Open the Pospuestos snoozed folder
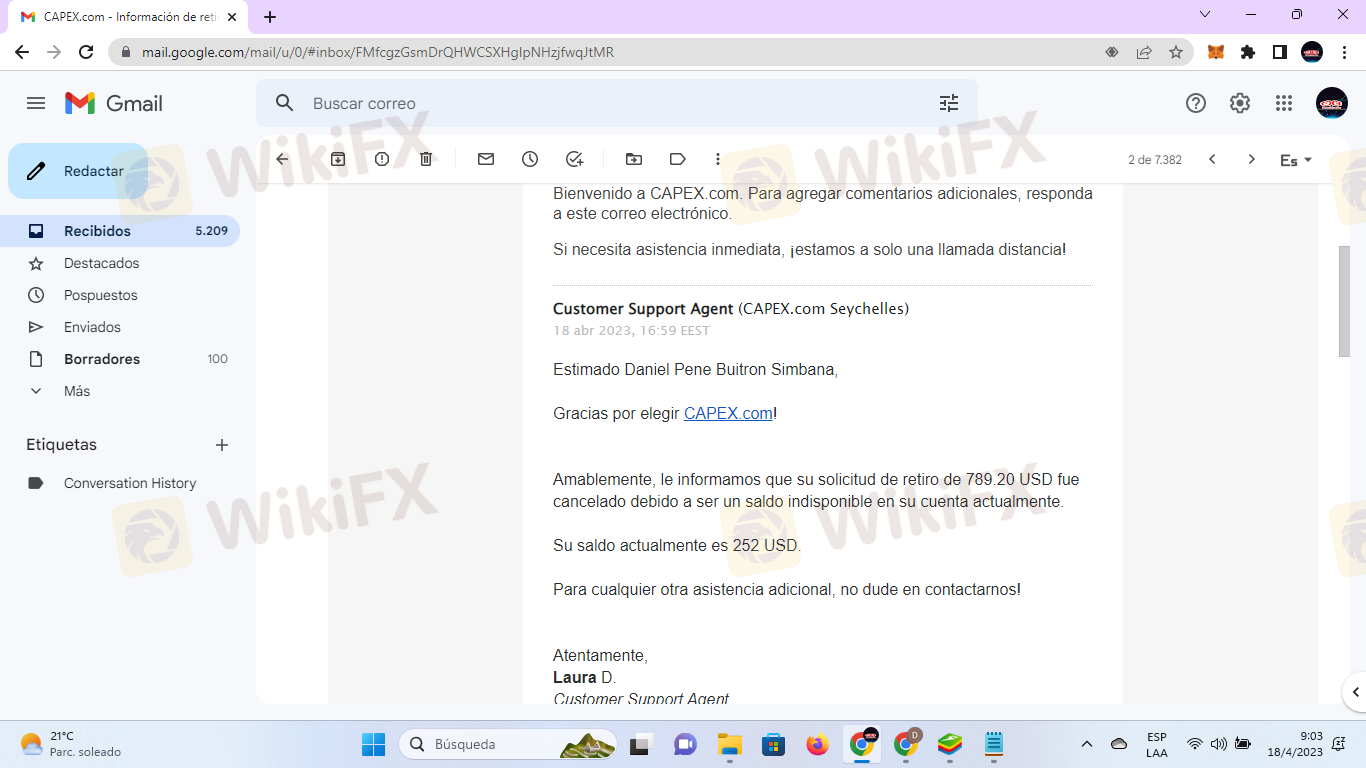Image resolution: width=1366 pixels, height=768 pixels. pyautogui.click(x=120, y=295)
